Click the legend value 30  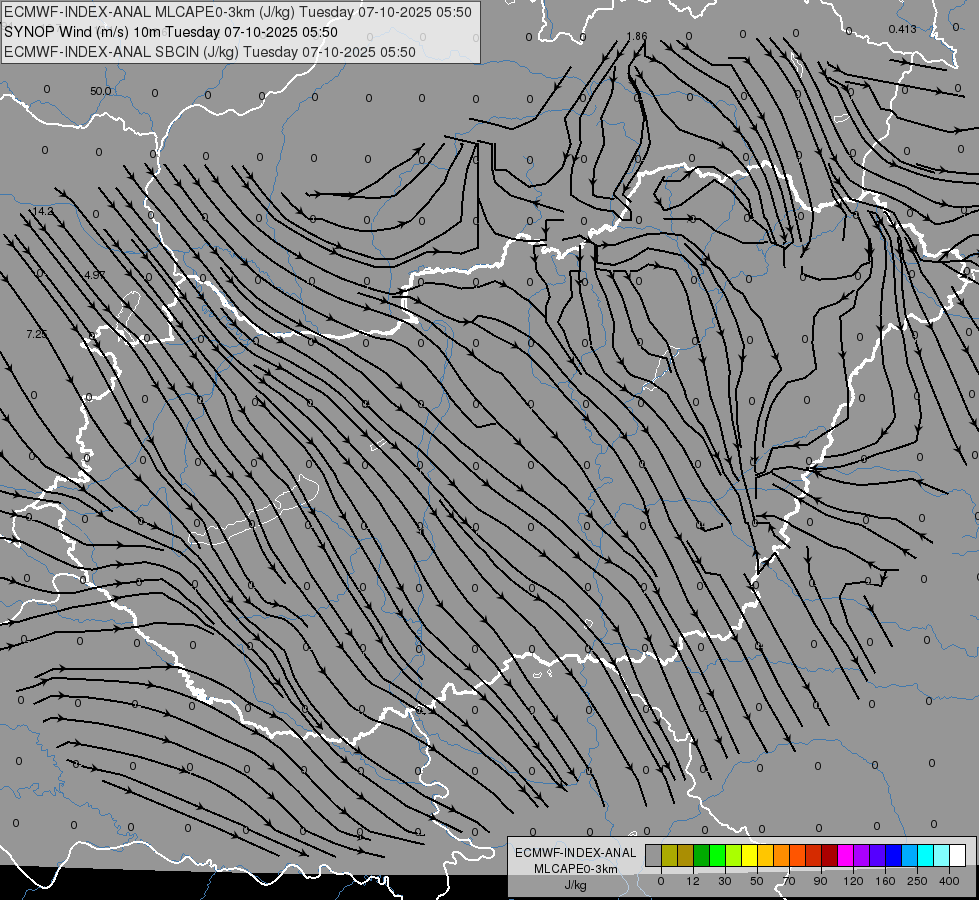(x=725, y=881)
